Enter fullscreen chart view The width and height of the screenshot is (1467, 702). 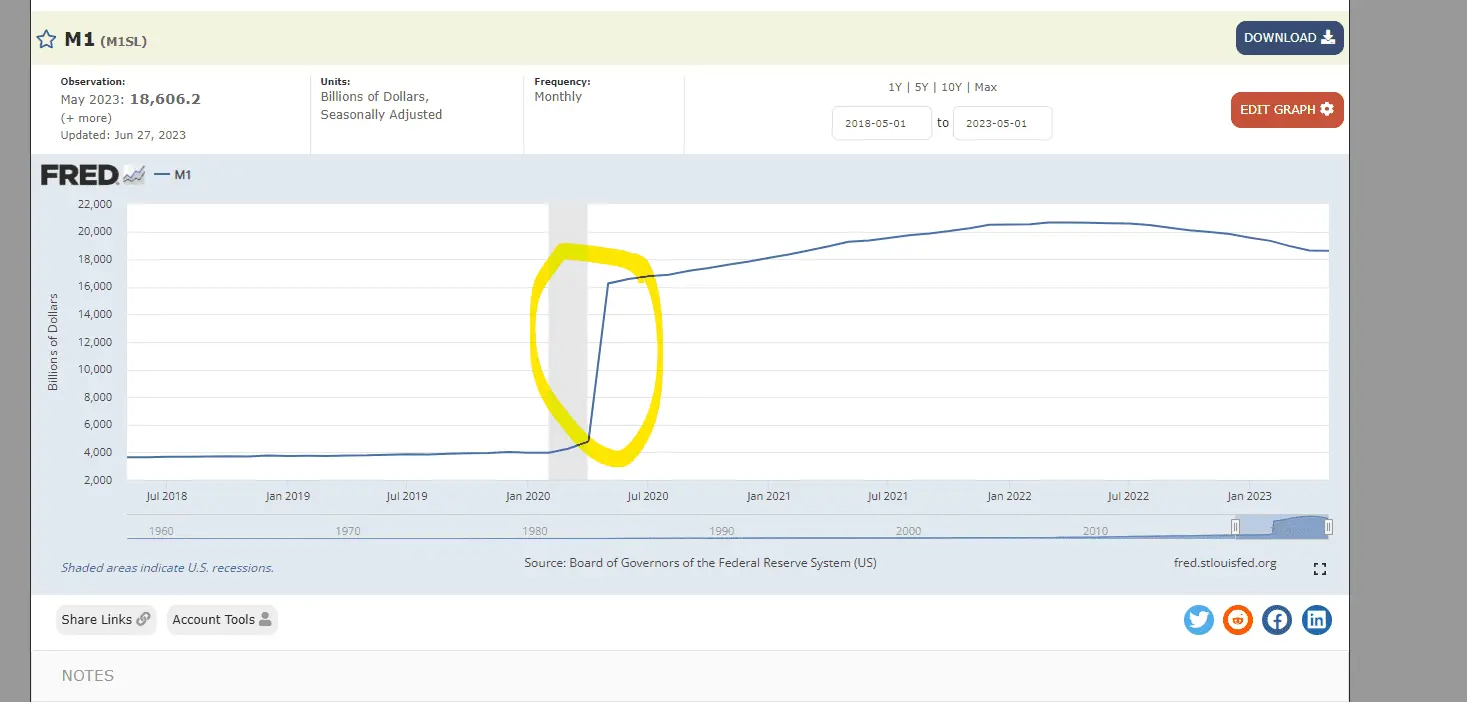[x=1319, y=569]
